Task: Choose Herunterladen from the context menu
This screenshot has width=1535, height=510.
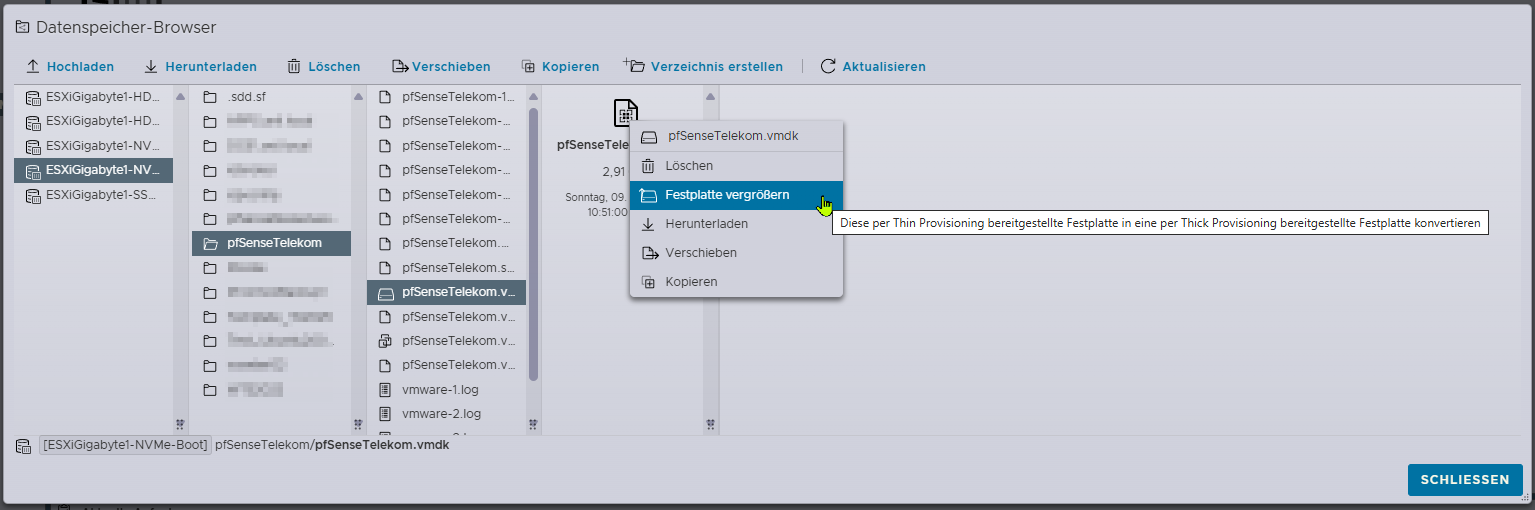Action: tap(706, 224)
